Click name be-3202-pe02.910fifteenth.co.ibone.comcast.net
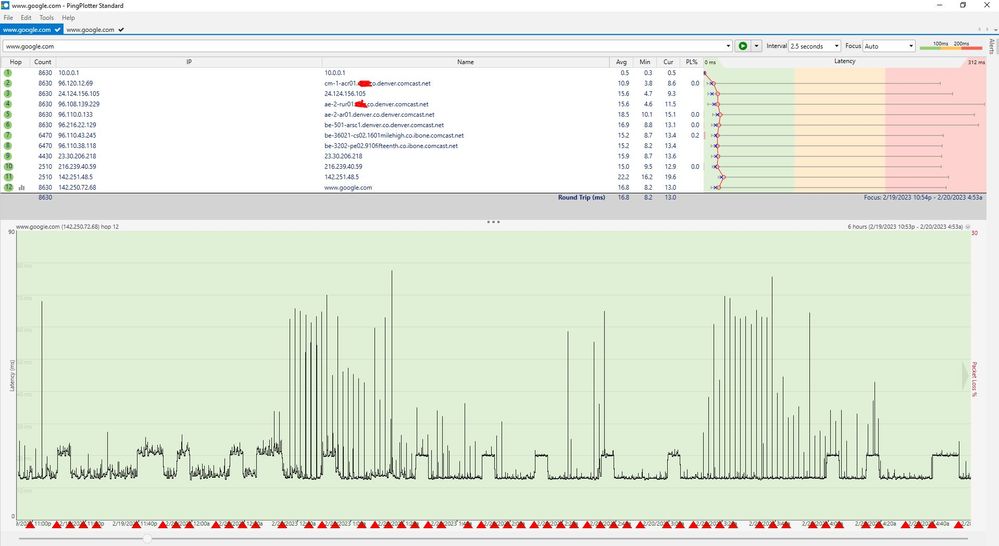 (391, 145)
